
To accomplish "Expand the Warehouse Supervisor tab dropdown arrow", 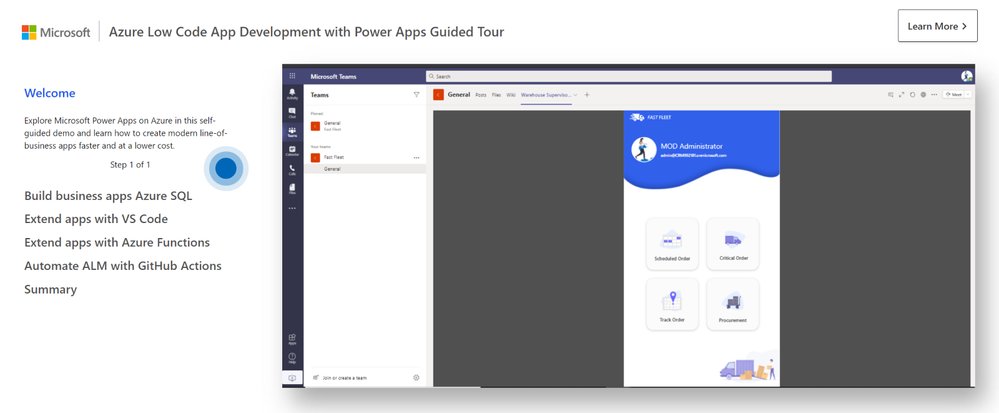I will pyautogui.click(x=575, y=94).
